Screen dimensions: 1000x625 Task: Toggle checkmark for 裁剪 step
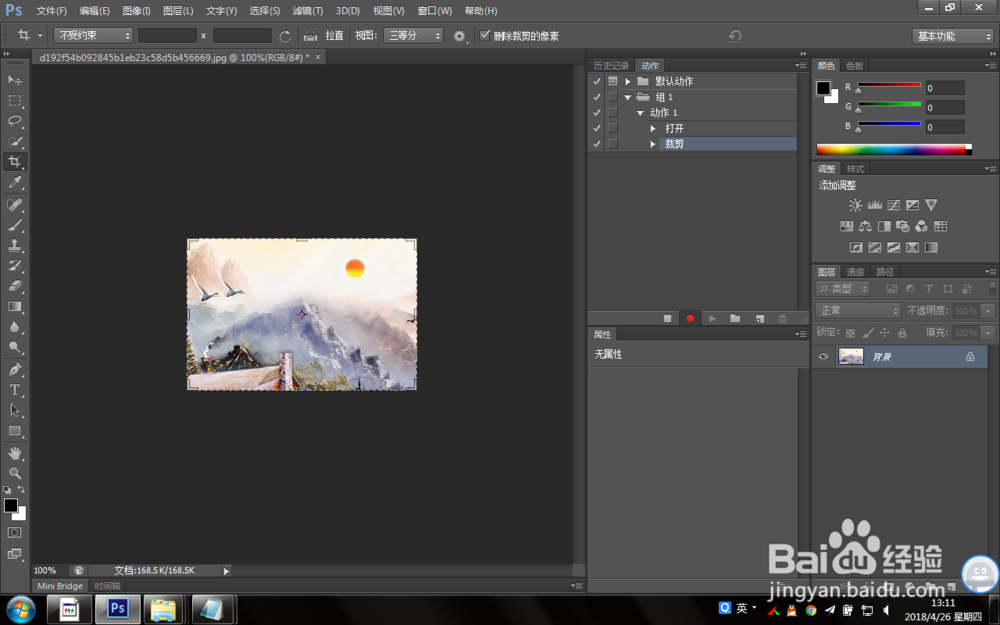click(597, 144)
